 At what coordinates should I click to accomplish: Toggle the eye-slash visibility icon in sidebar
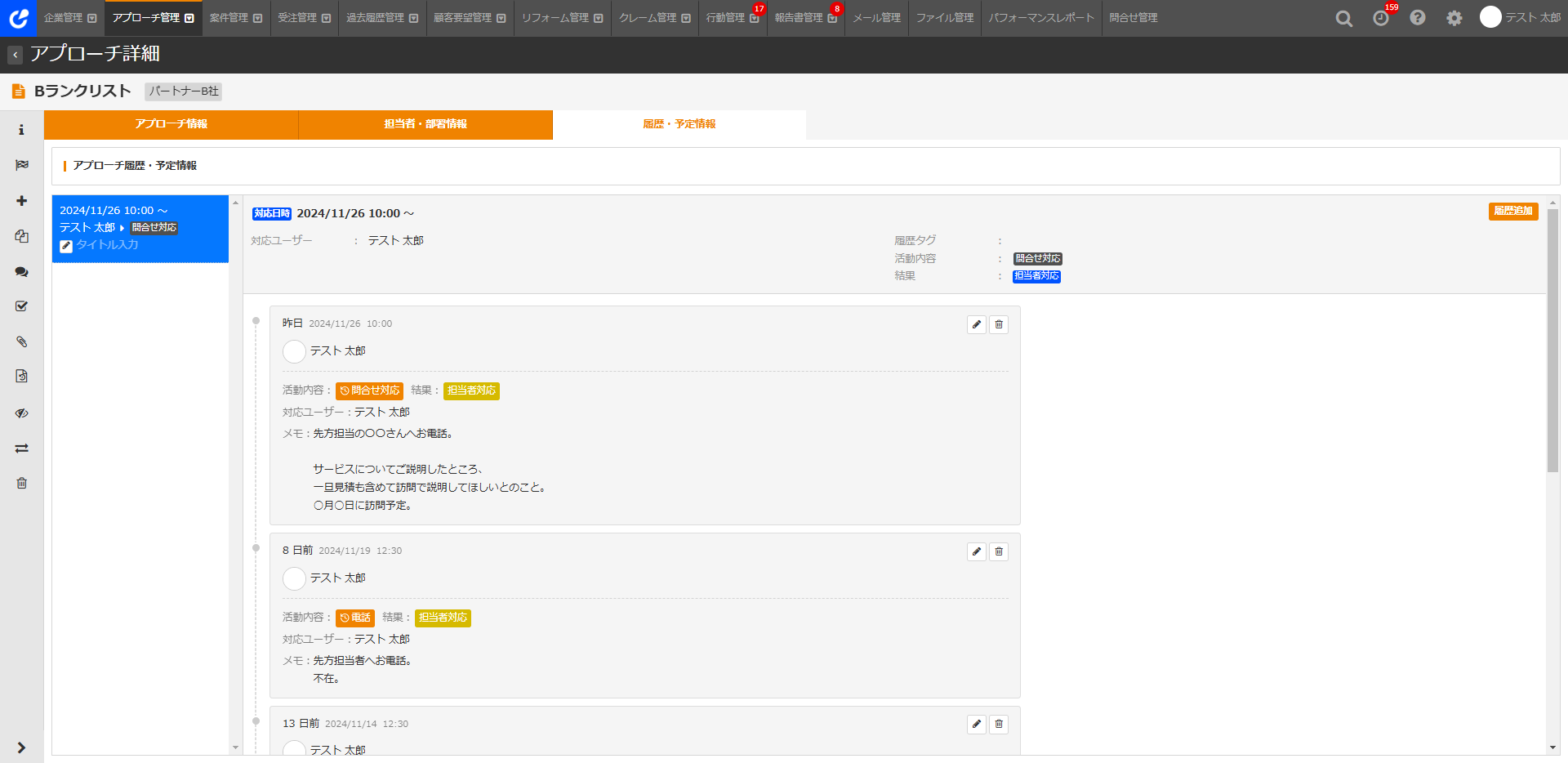[x=21, y=413]
